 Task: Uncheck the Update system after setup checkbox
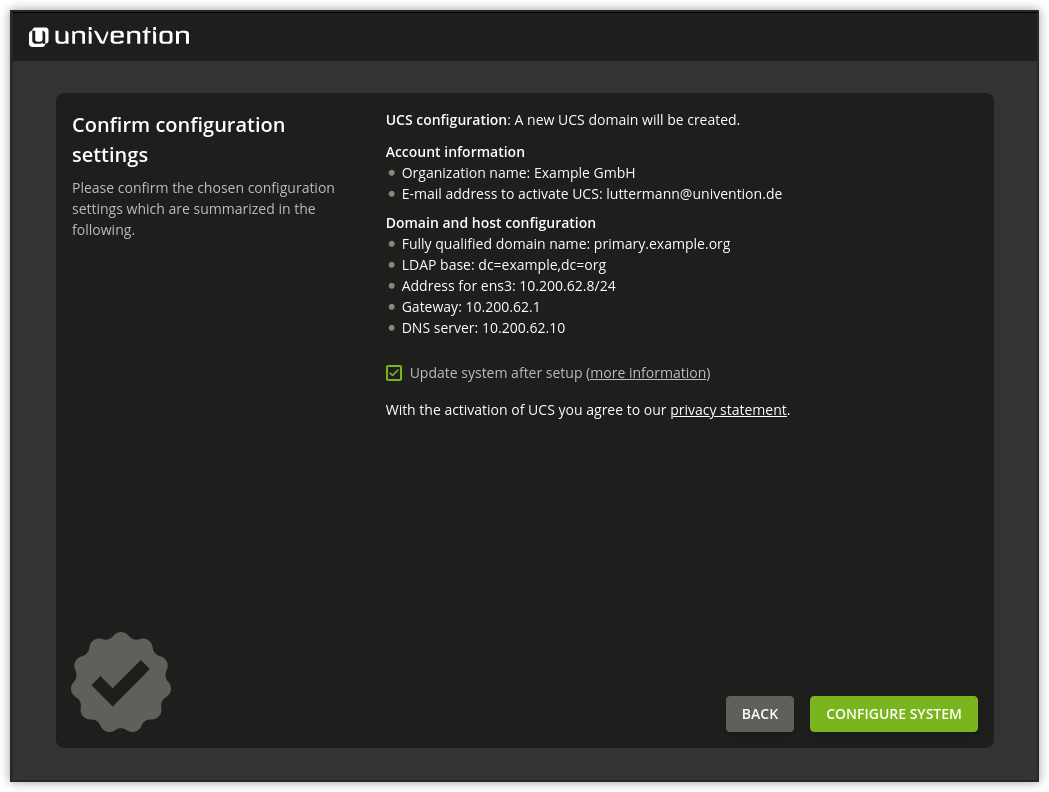(x=393, y=372)
